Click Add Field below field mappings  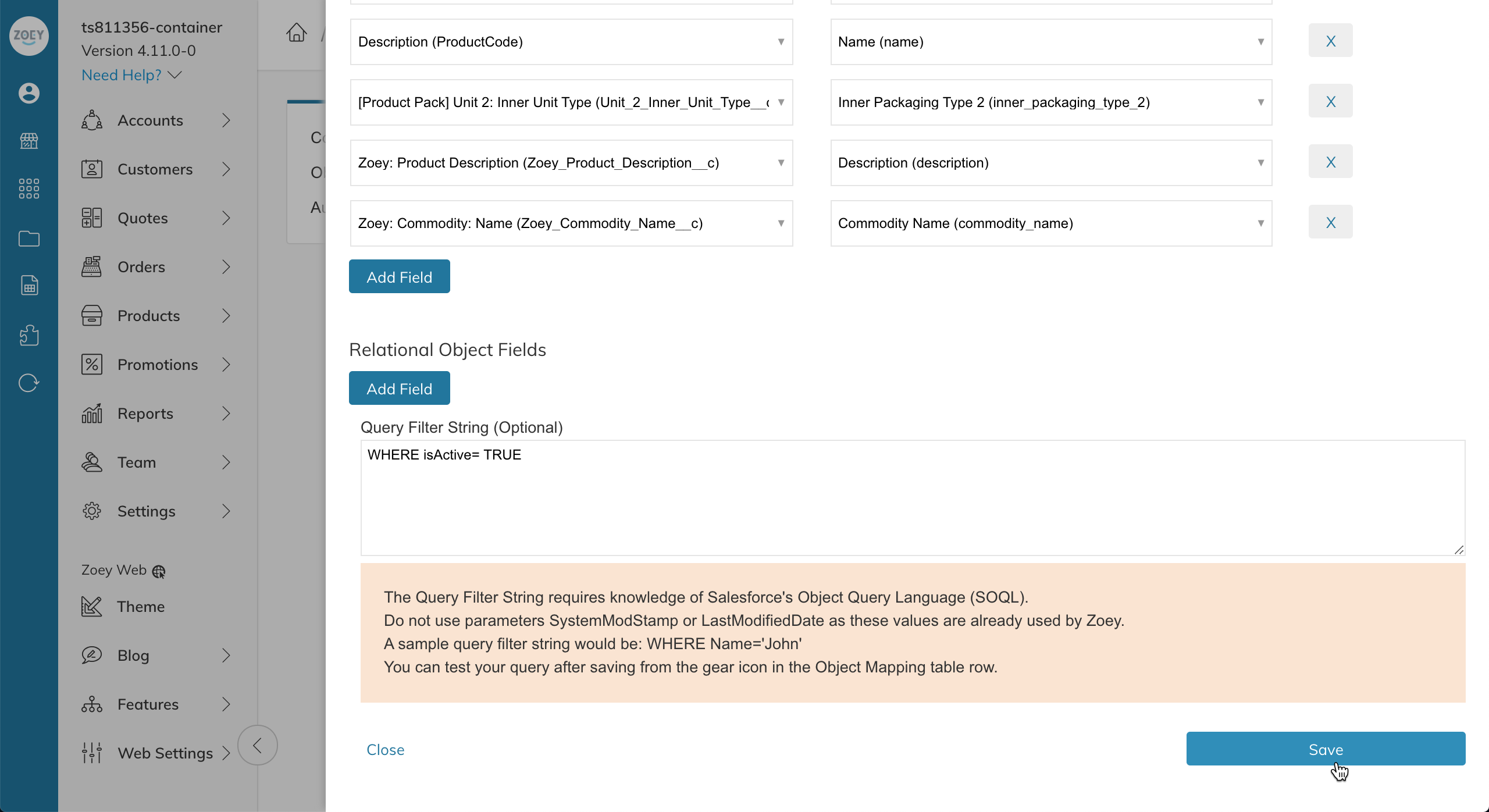click(x=399, y=277)
